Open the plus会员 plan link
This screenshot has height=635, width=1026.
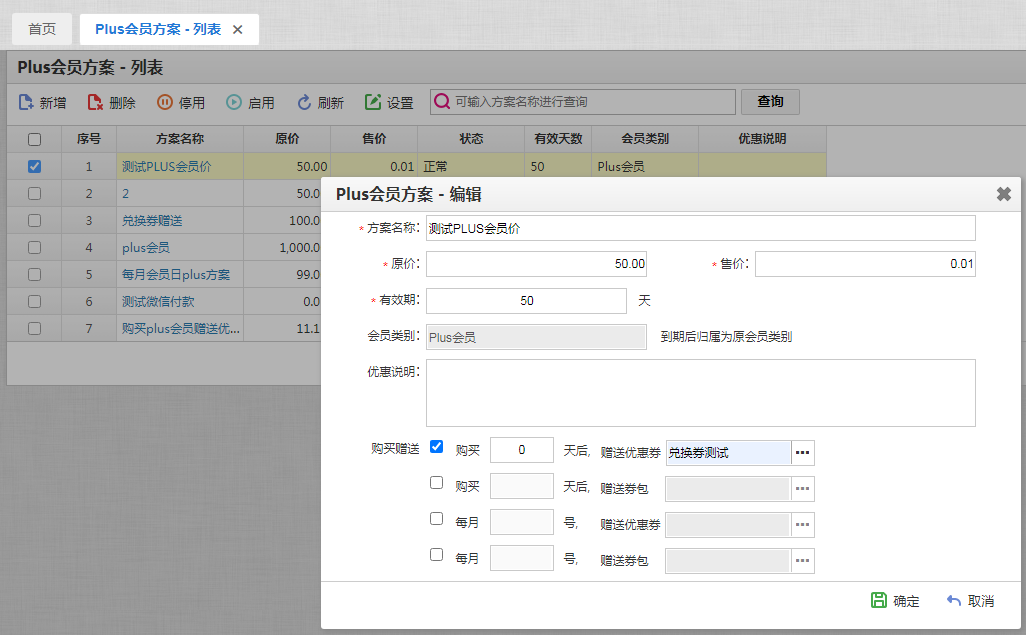pyautogui.click(x=145, y=247)
